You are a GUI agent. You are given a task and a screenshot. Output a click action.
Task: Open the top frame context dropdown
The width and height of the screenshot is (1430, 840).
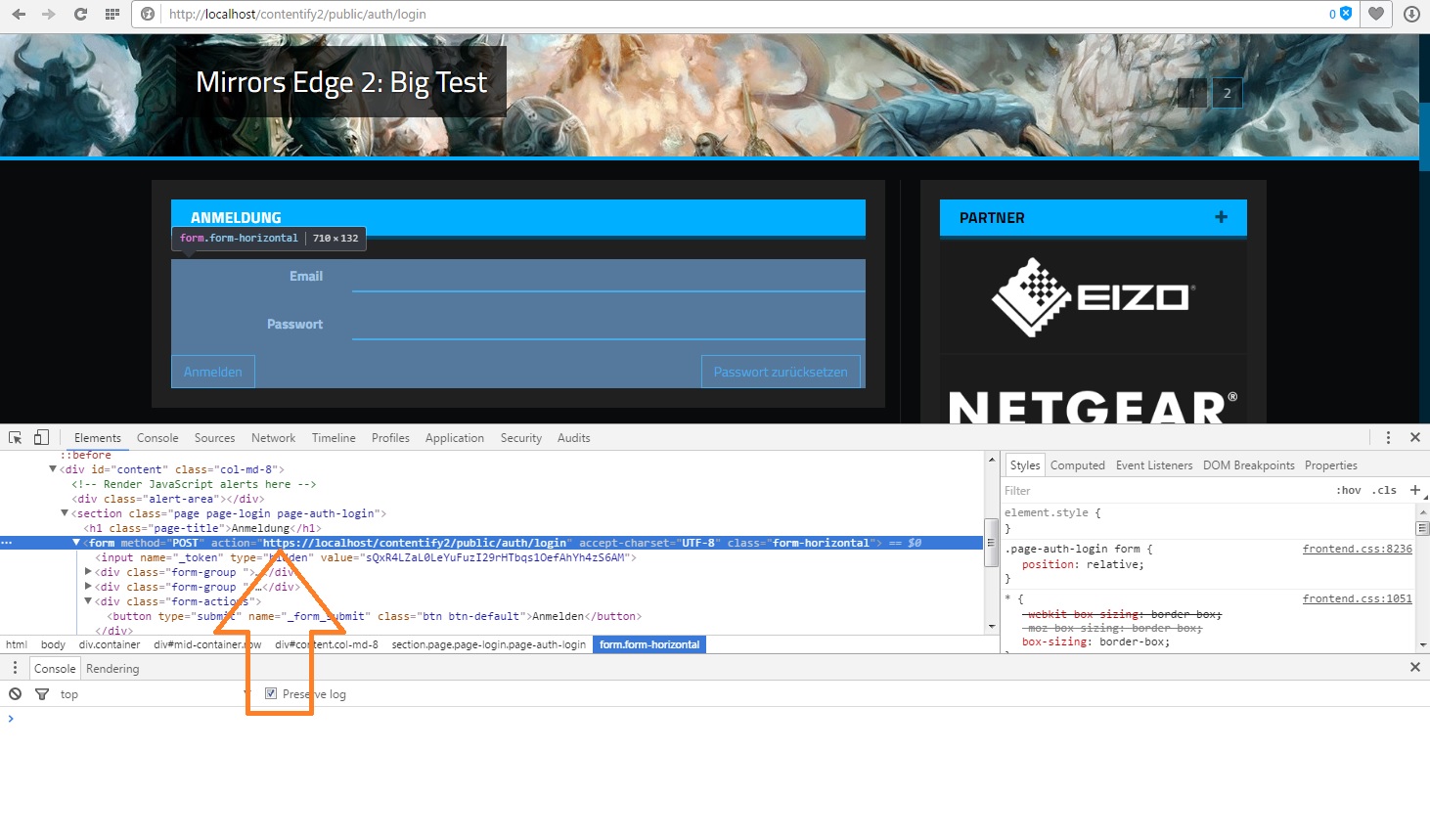click(x=68, y=693)
